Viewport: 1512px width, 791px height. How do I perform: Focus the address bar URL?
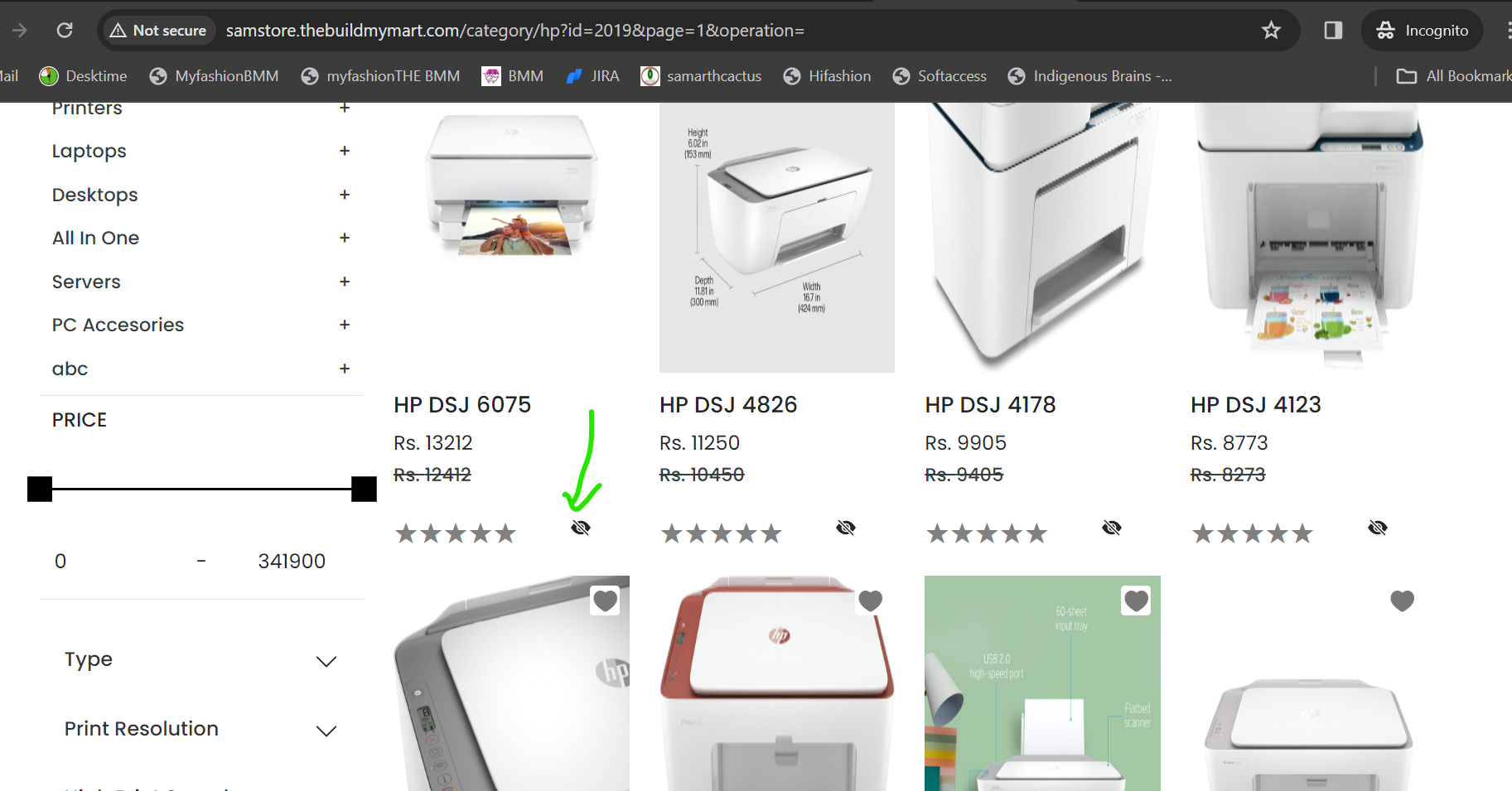coord(514,31)
